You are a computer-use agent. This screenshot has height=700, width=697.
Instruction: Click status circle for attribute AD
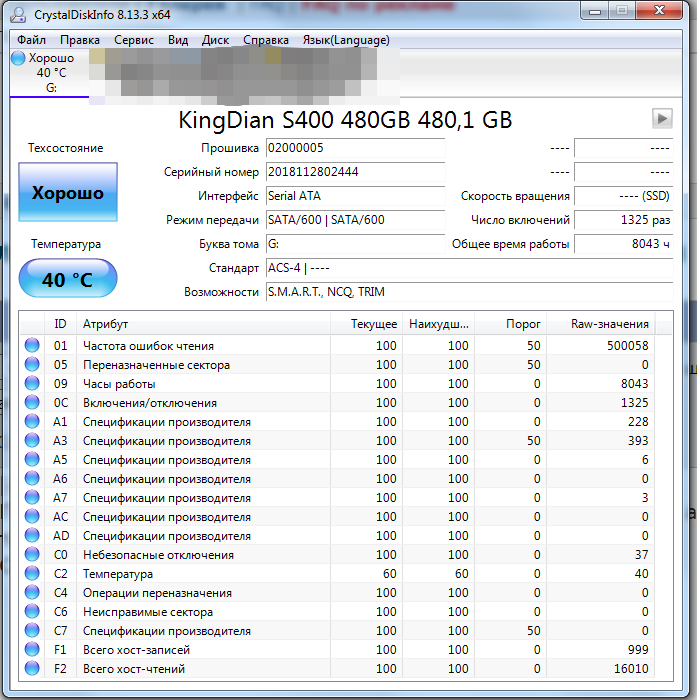coord(32,535)
